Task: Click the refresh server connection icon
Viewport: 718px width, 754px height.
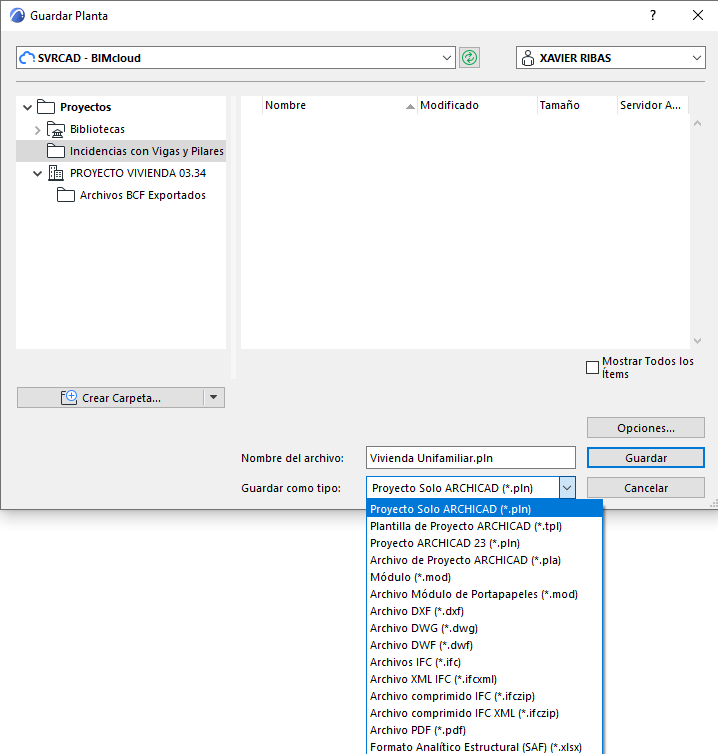Action: [x=469, y=58]
